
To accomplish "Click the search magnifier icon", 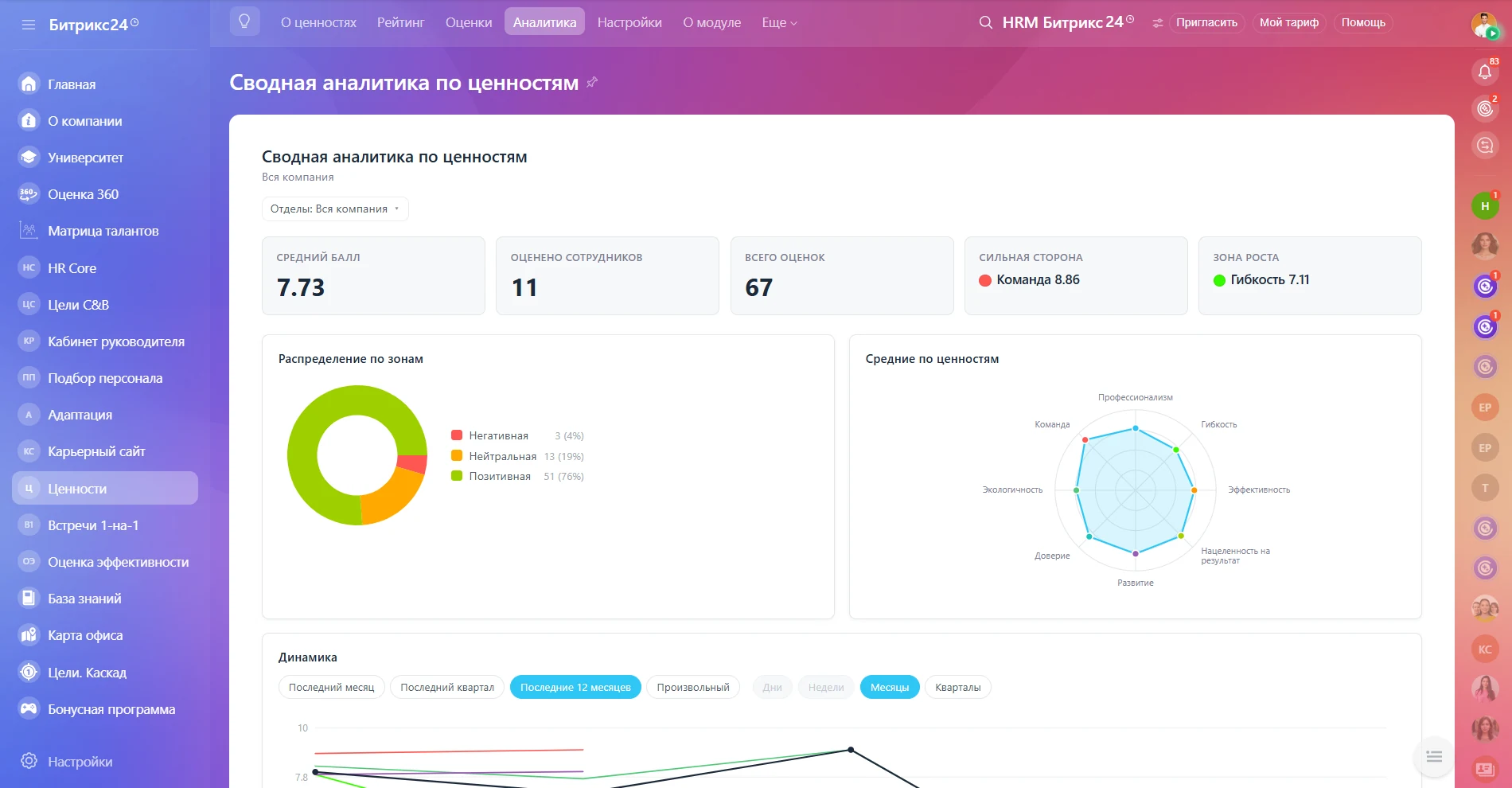I will pos(985,22).
